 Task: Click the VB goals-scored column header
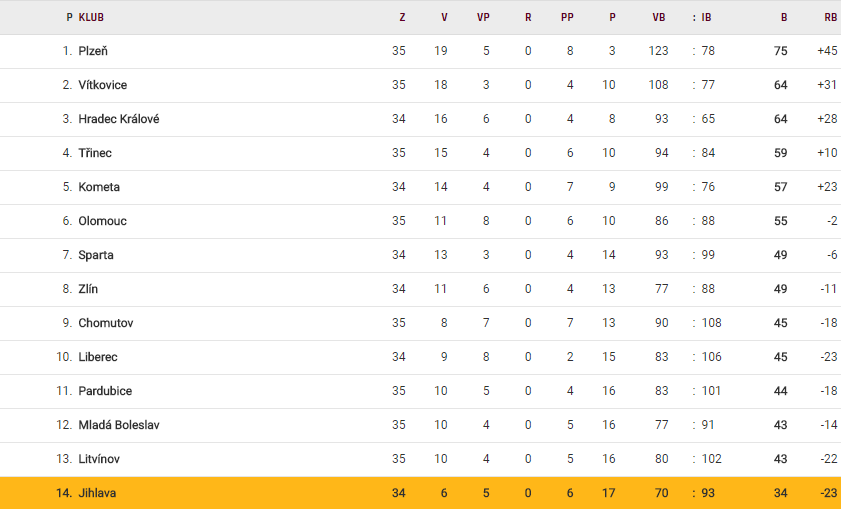(658, 17)
